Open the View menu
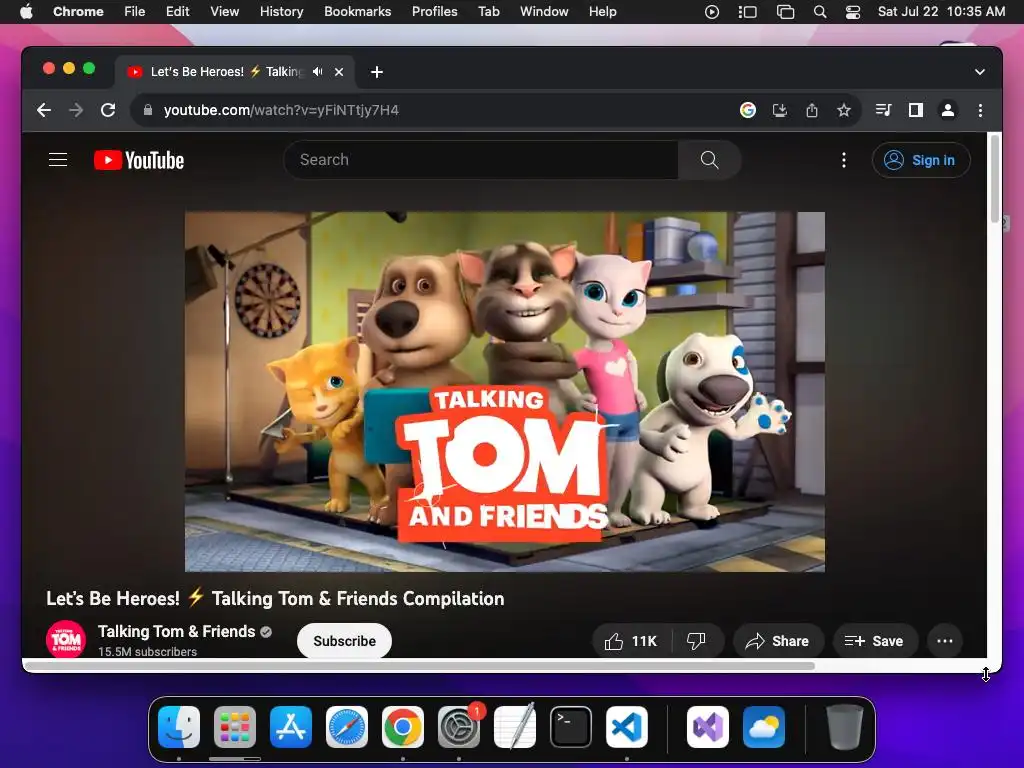Viewport: 1024px width, 768px height. (225, 12)
